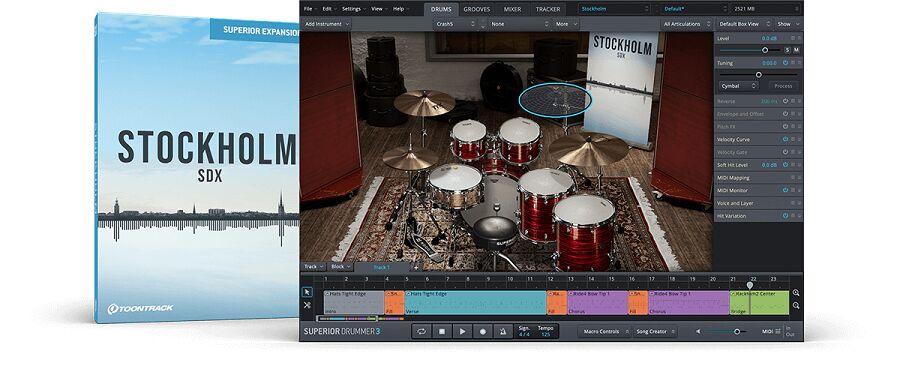Enable the Reverse effect
This screenshot has height=366, width=900.
[785, 101]
